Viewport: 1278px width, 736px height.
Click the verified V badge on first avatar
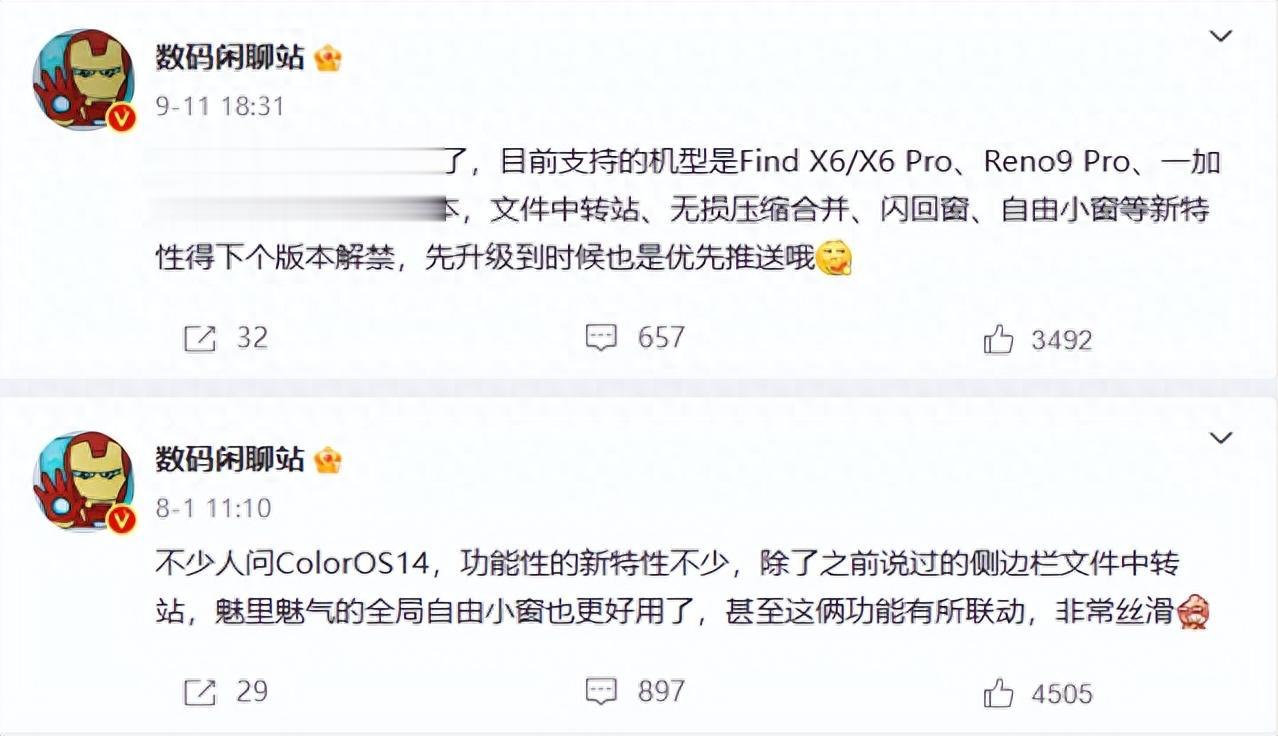coord(122,117)
